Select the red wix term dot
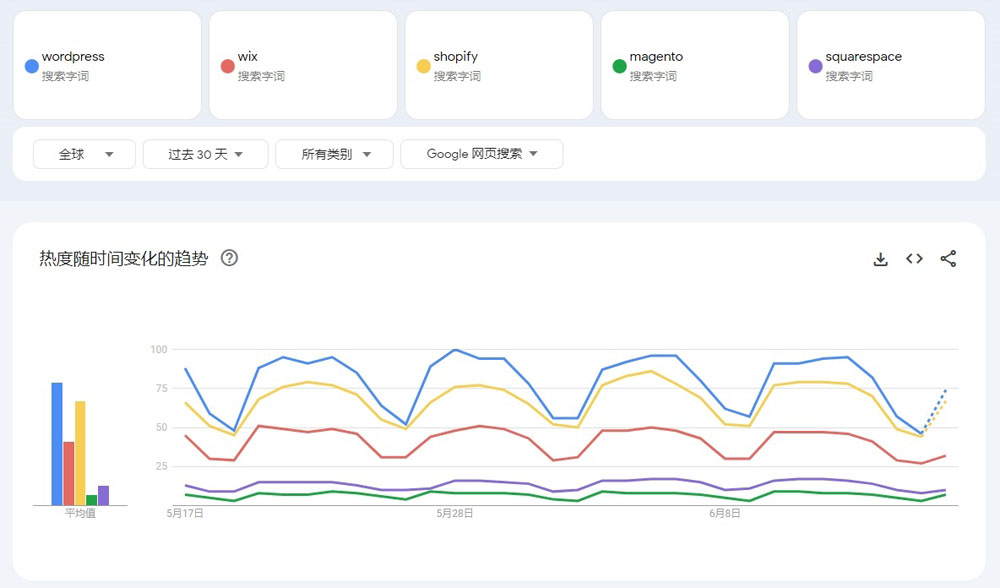This screenshot has height=588, width=1000. tap(228, 66)
